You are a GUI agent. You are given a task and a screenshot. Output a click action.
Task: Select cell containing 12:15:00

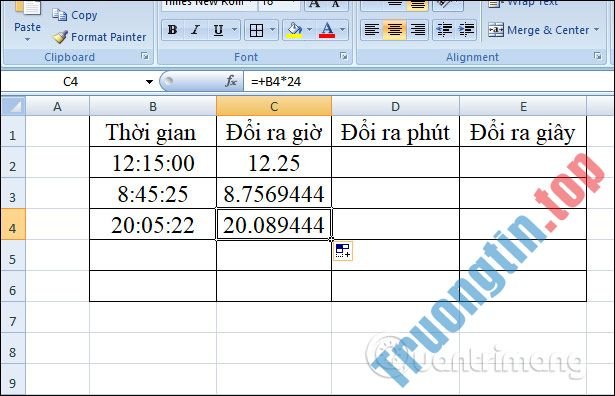(153, 163)
